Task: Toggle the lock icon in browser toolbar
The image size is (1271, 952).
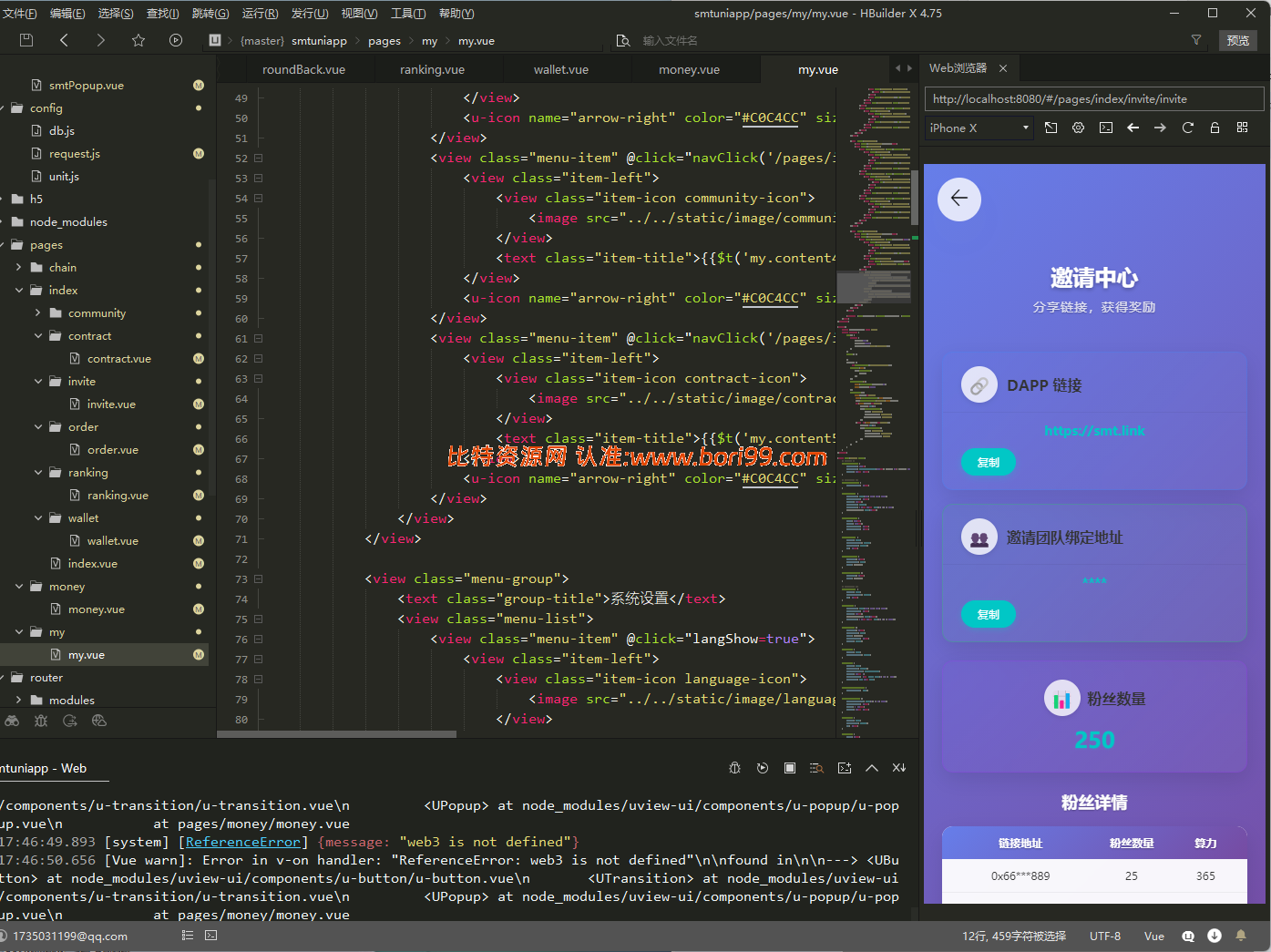Action: (1215, 128)
